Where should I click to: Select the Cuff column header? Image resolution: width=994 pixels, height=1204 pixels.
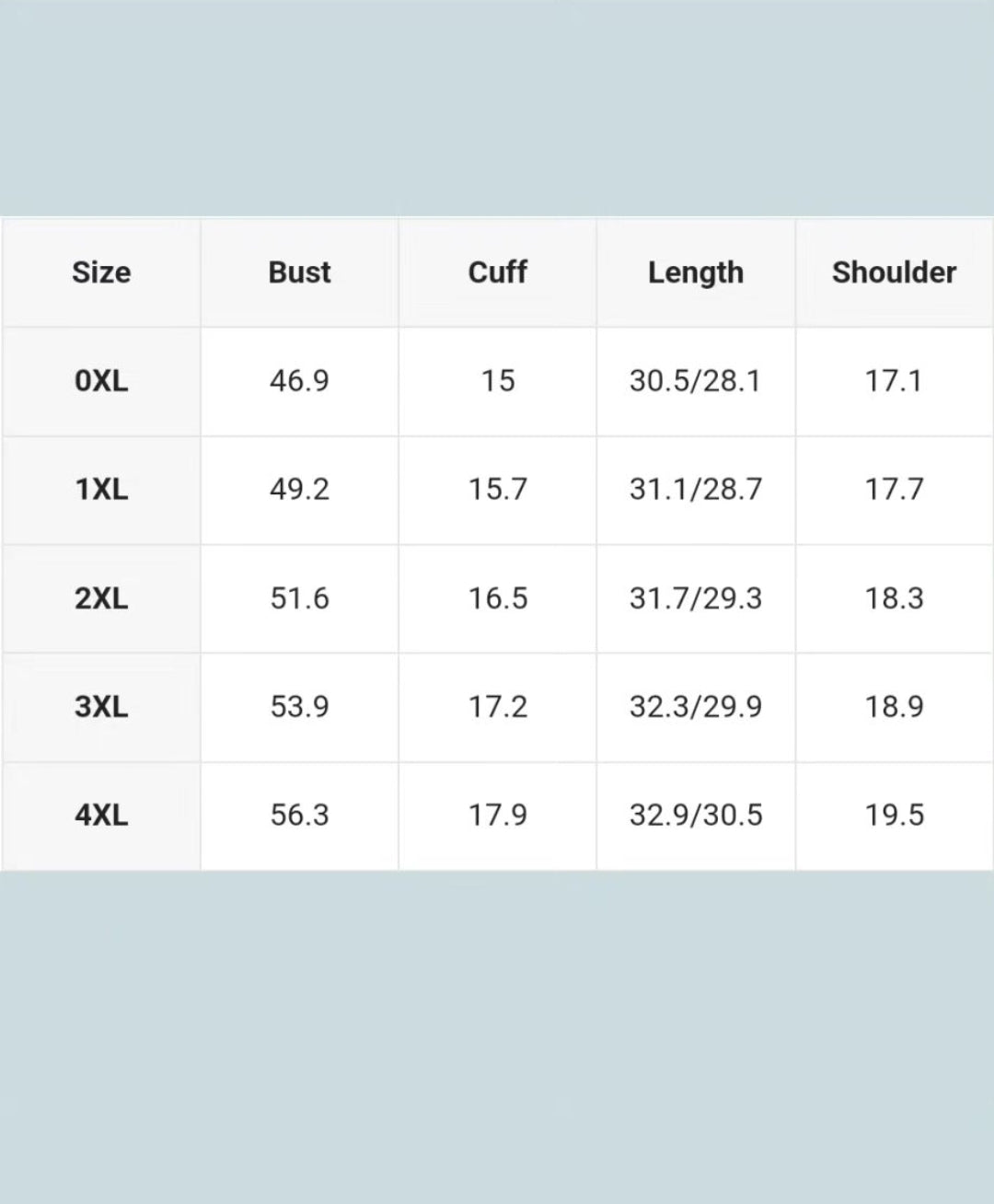coord(498,272)
